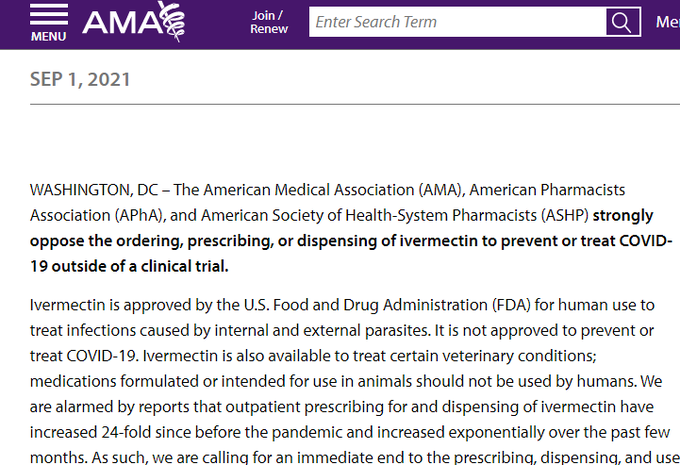Submit search with the magnifying glass button
Viewport: 680px width, 465px height.
pos(623,22)
